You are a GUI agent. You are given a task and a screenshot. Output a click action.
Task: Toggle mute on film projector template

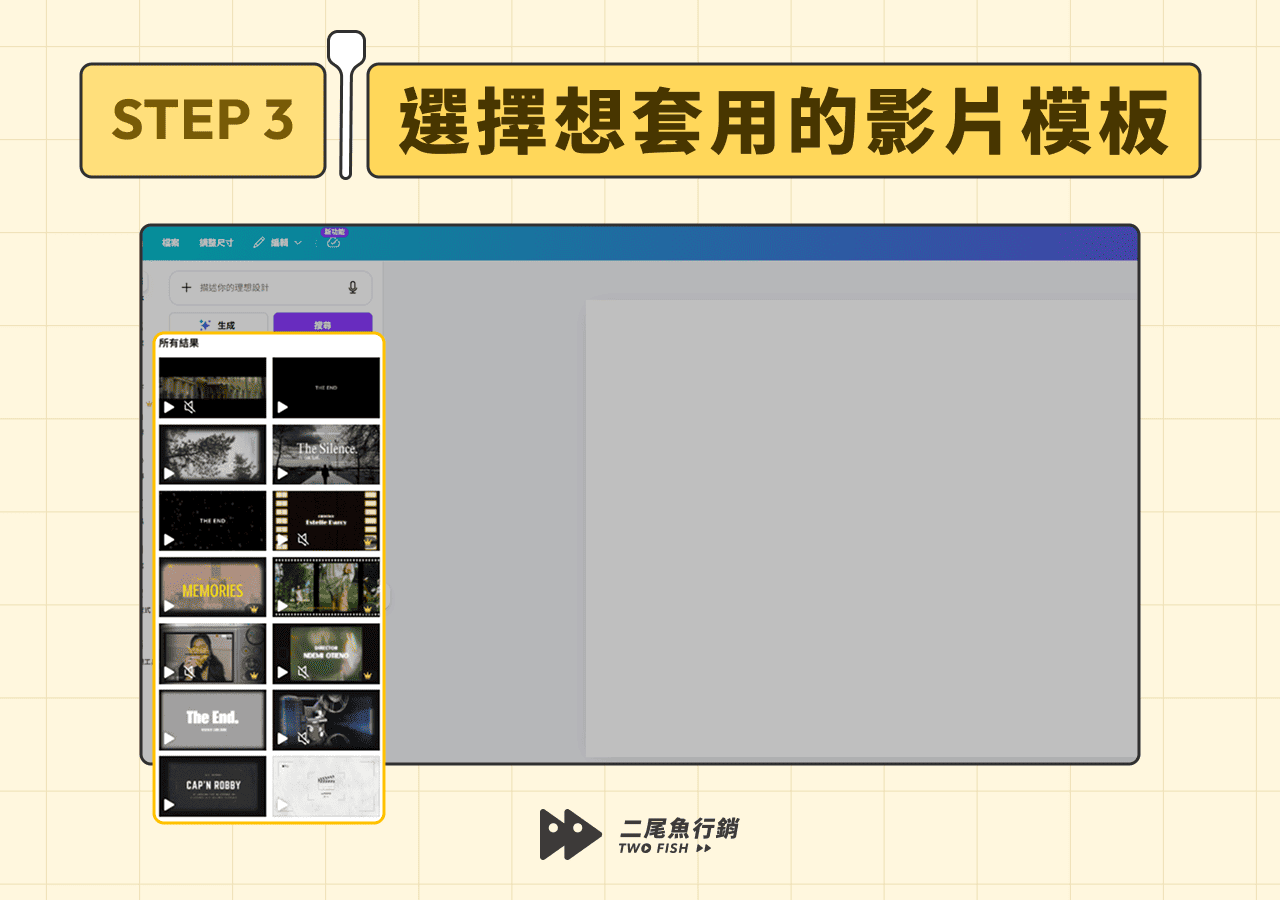303,739
